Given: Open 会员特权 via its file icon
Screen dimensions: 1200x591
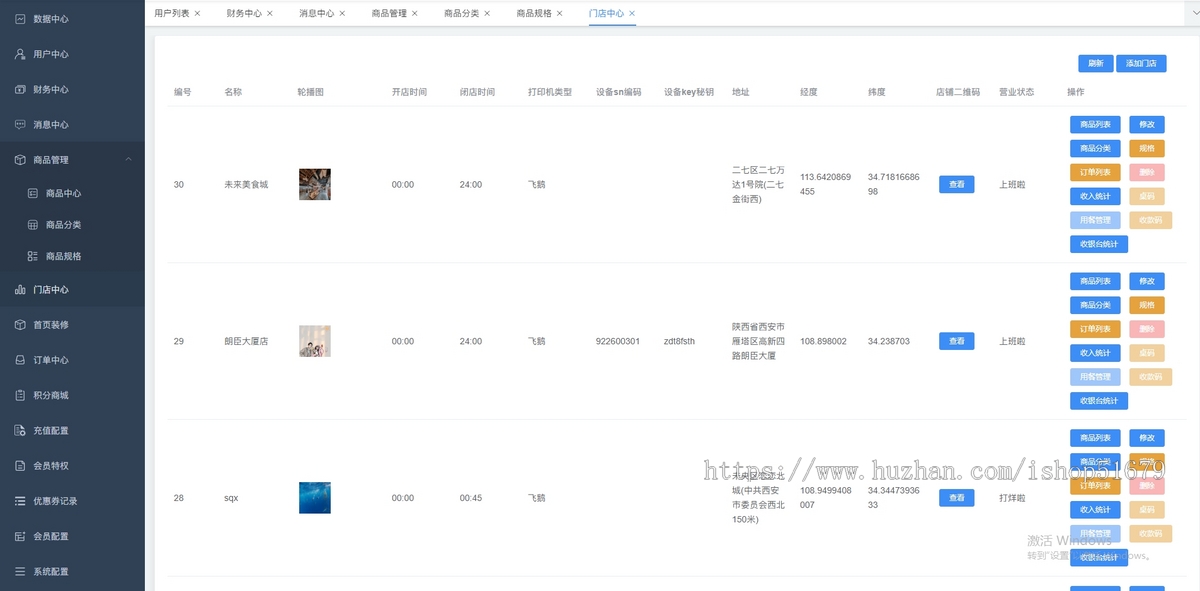Looking at the screenshot, I should [20, 466].
